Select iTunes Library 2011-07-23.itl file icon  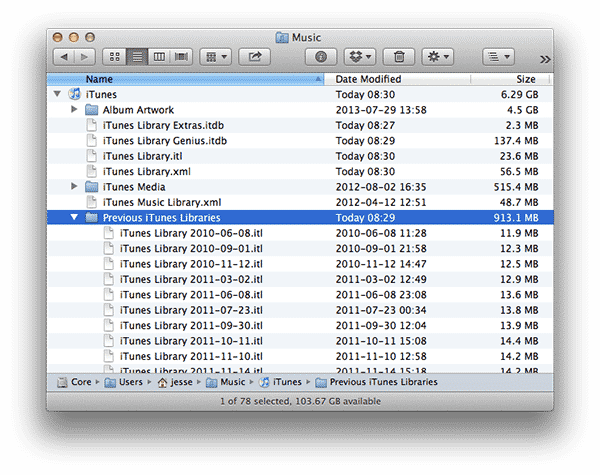pos(109,310)
